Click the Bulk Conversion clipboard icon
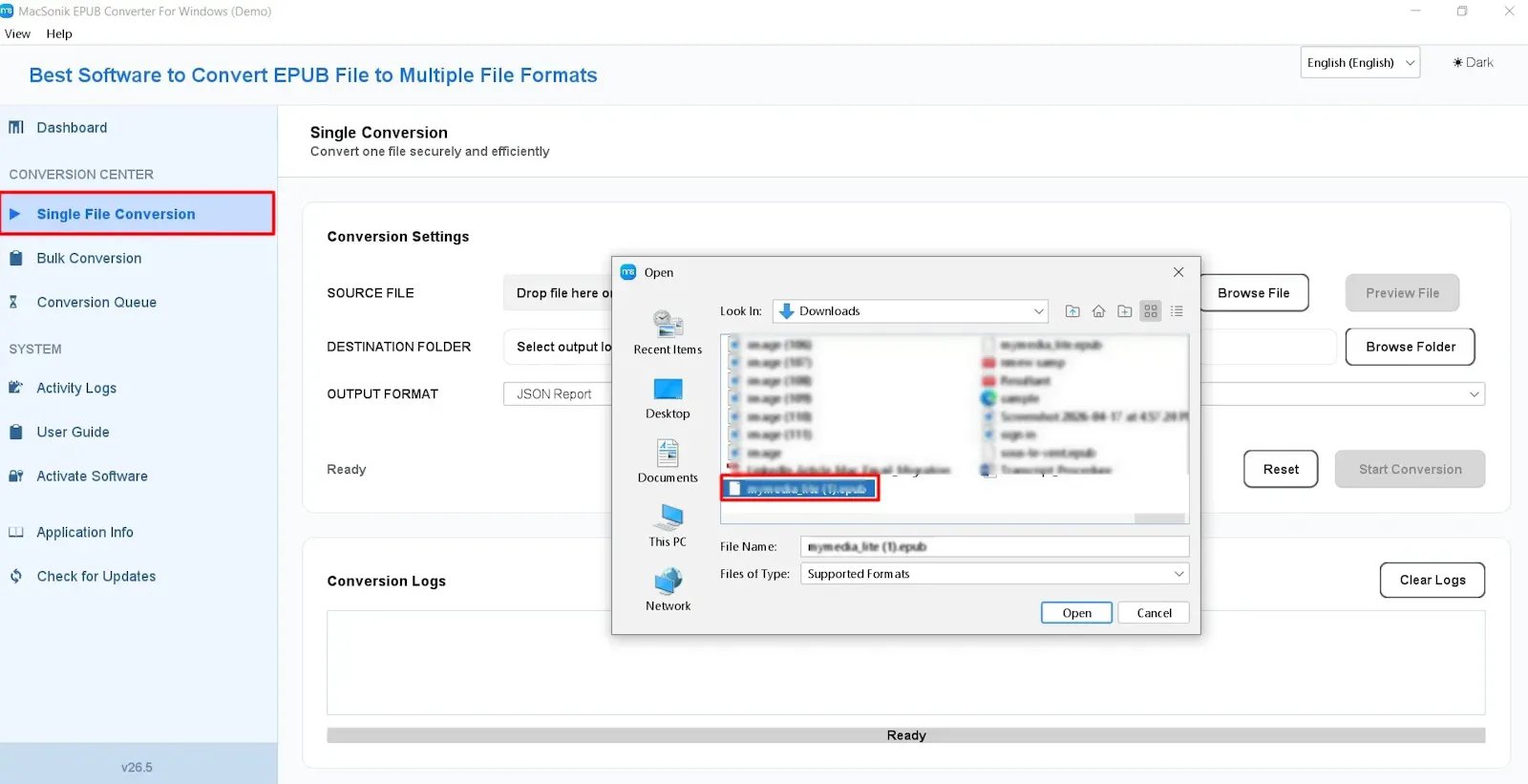The height and width of the screenshot is (784, 1528). point(15,258)
